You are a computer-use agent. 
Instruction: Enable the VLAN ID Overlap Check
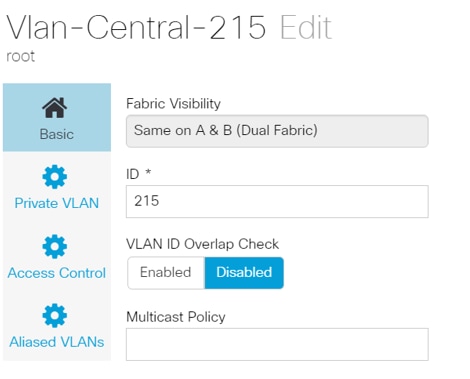click(166, 273)
